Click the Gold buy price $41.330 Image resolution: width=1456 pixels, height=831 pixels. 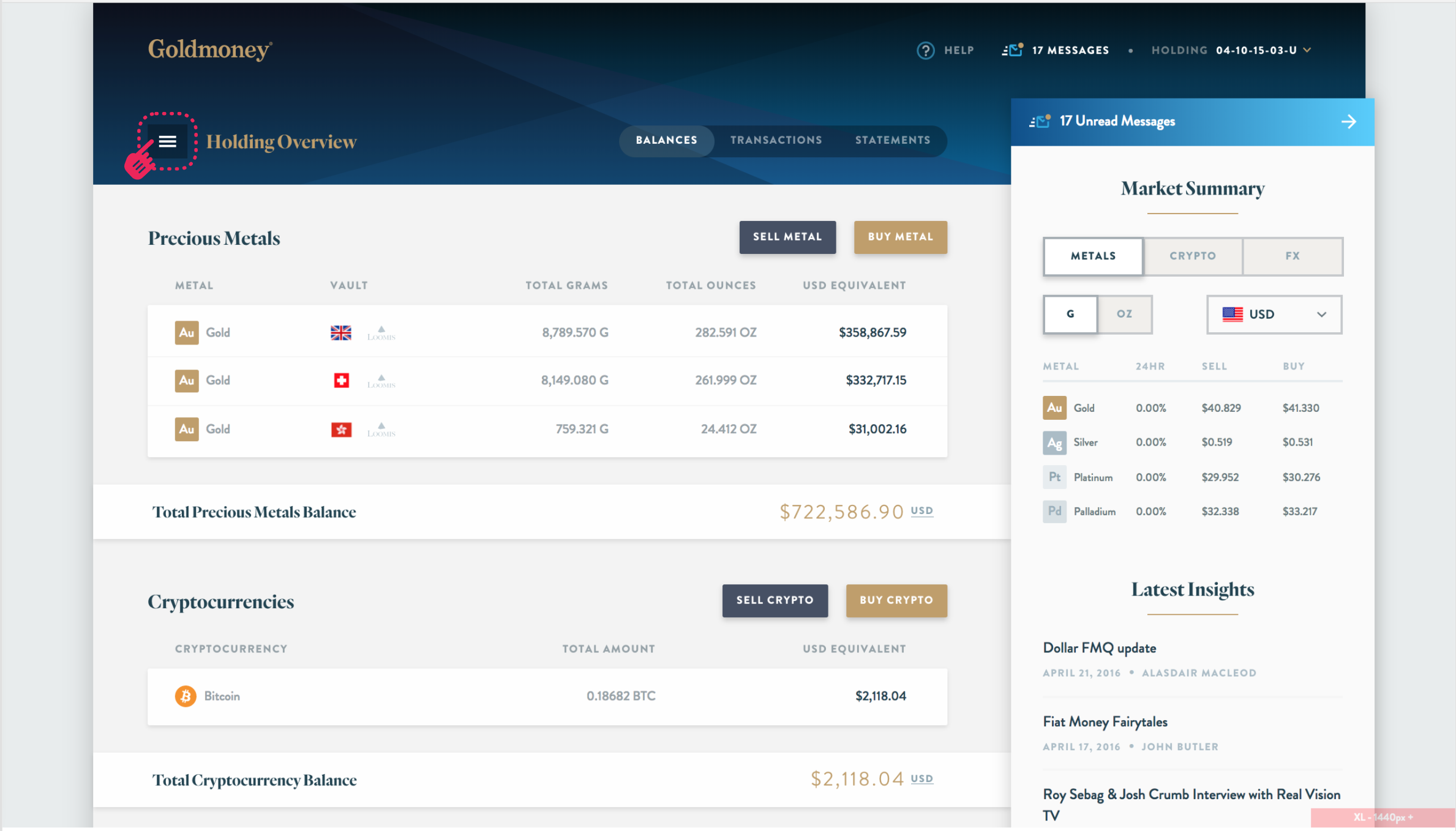click(x=1300, y=408)
